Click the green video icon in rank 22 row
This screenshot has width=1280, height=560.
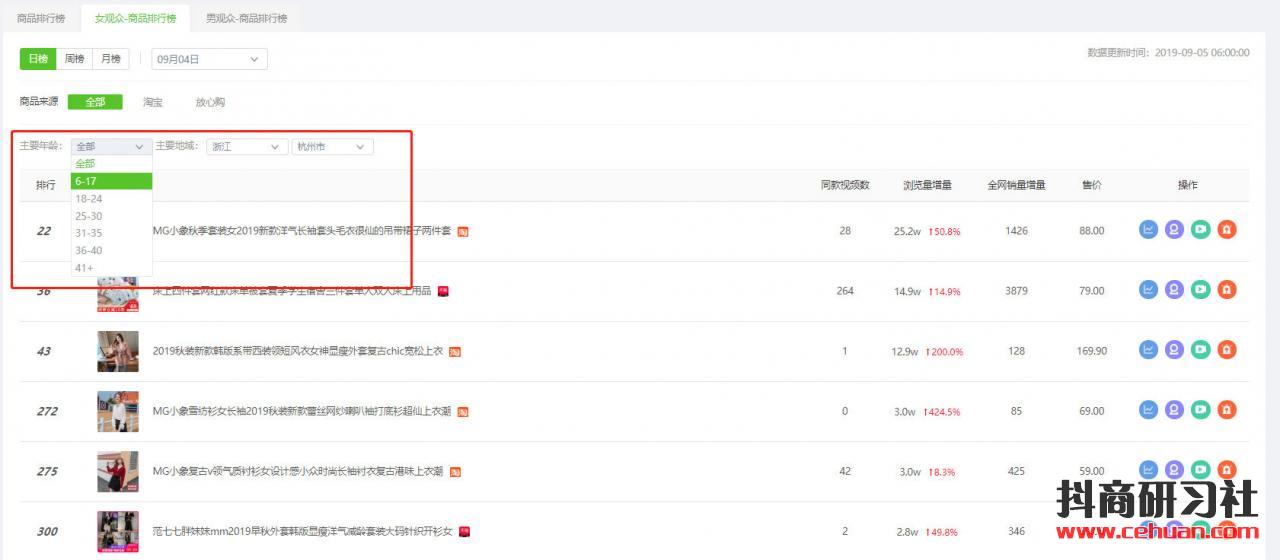1200,230
